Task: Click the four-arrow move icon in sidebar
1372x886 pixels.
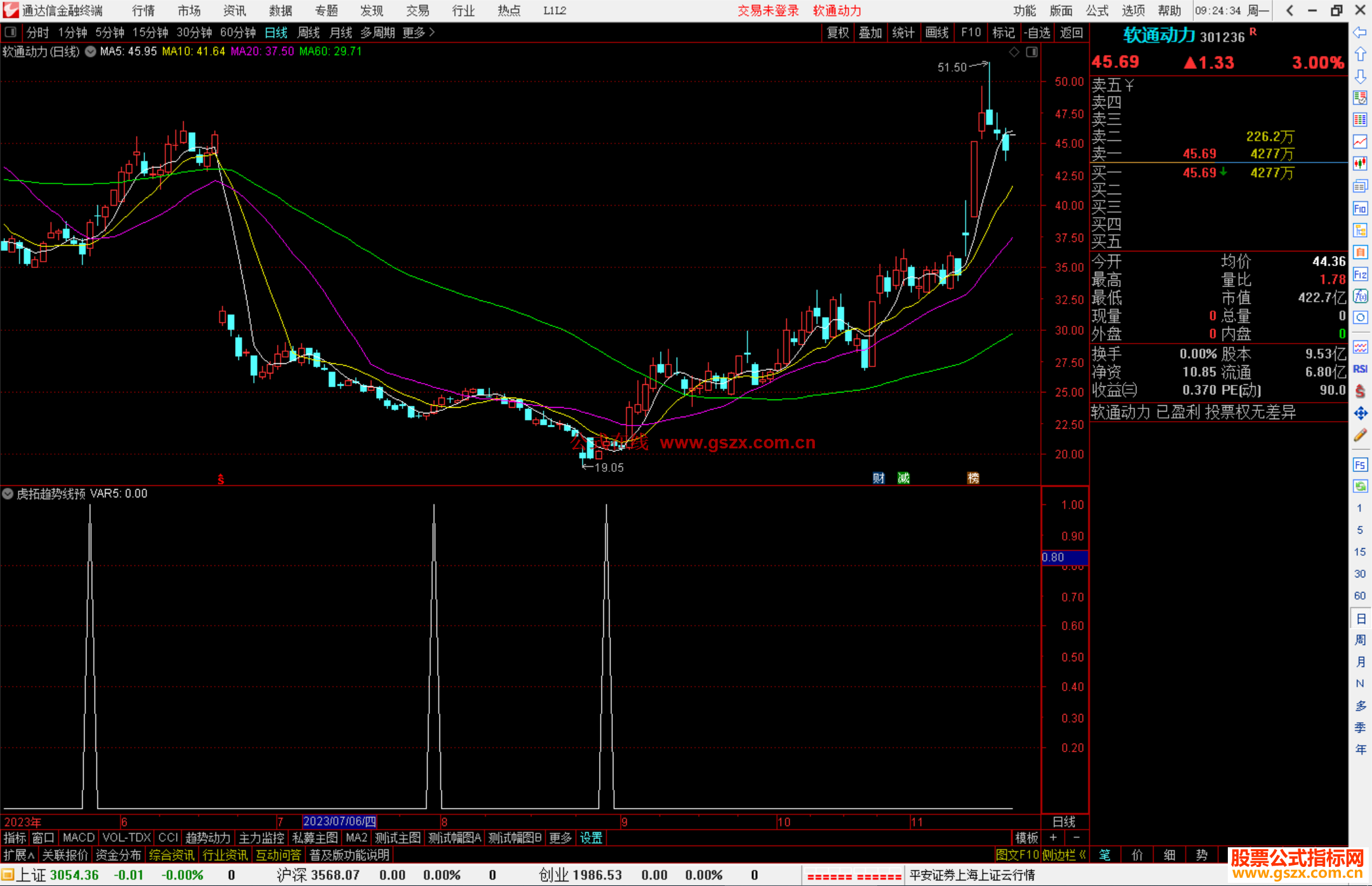Action: (1360, 413)
